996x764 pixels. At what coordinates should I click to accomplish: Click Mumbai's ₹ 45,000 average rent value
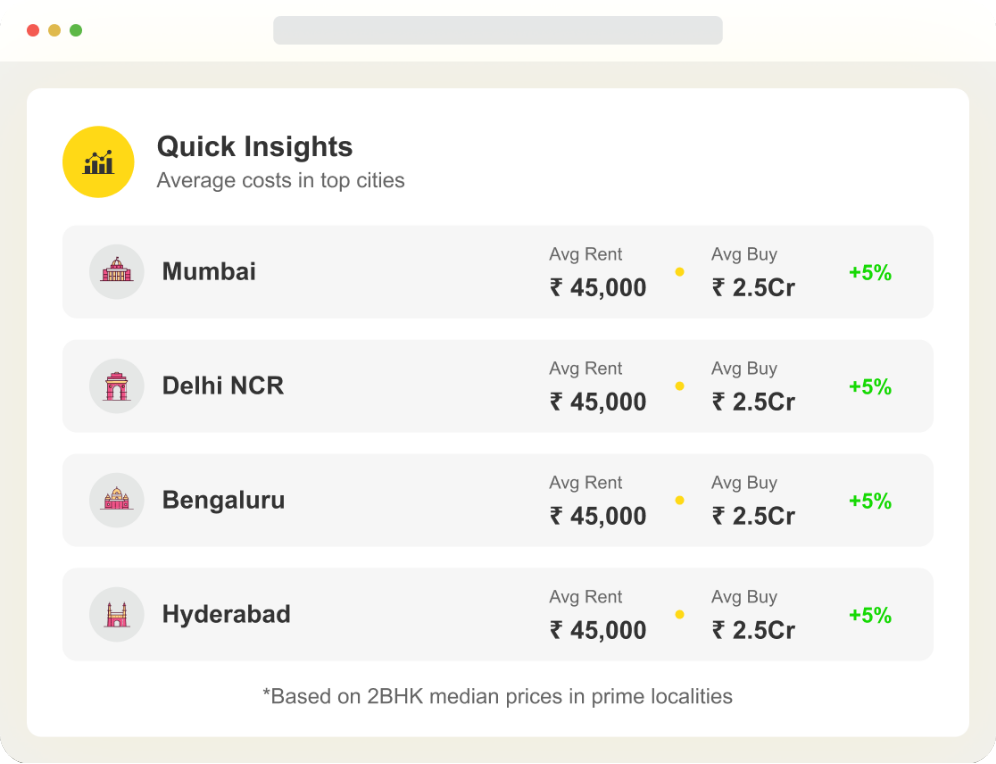[x=598, y=288]
